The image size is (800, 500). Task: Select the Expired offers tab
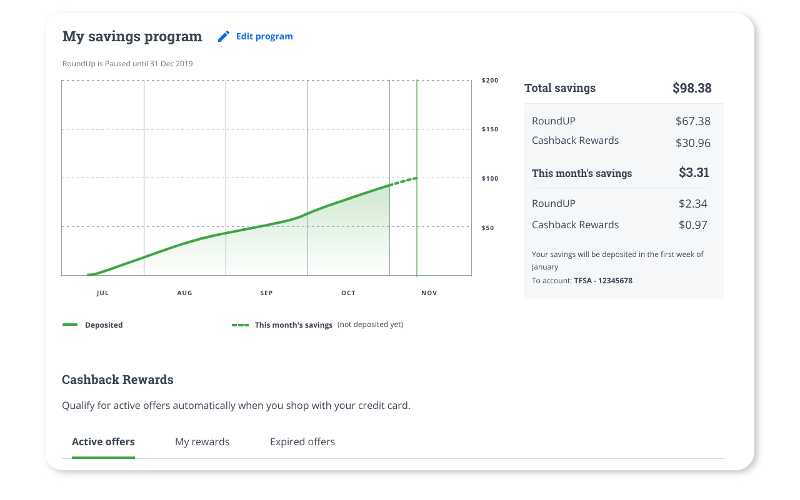point(302,442)
